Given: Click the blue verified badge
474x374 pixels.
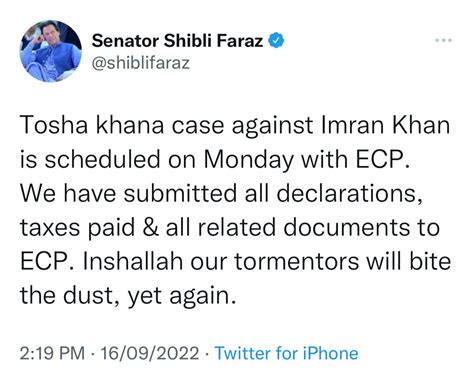Looking at the screenshot, I should pos(276,41).
